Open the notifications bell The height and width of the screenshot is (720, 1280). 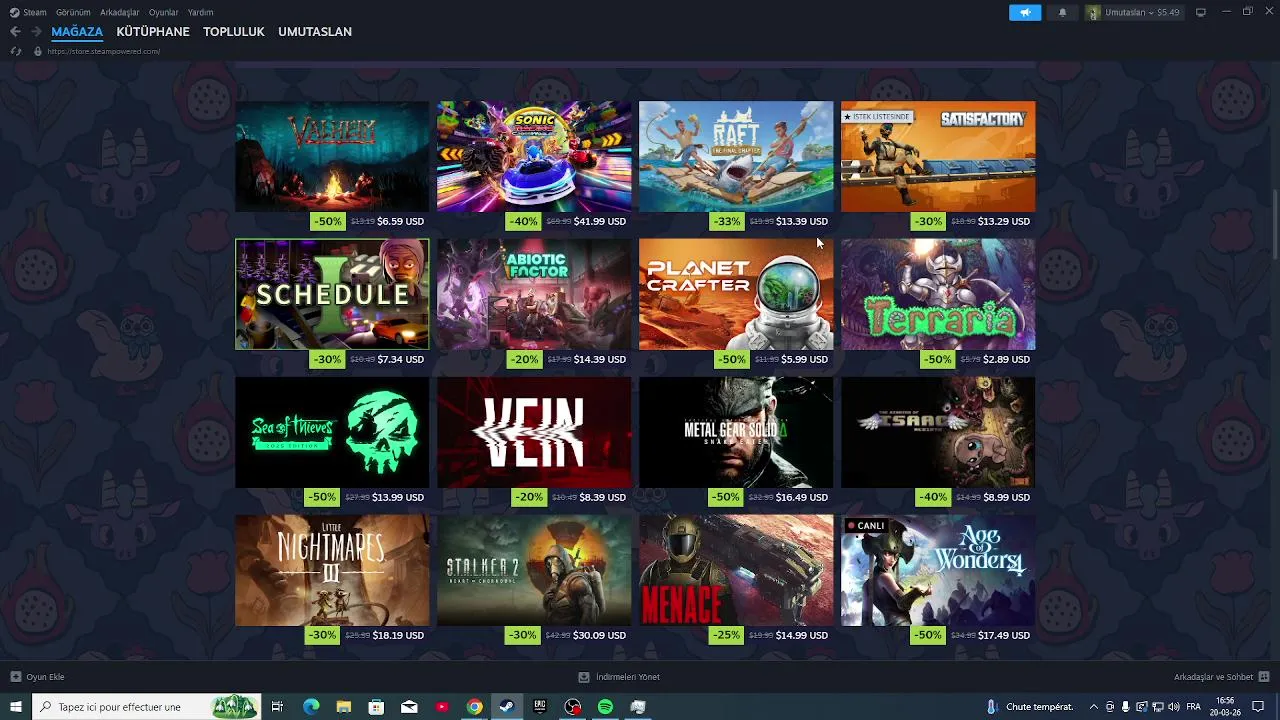1062,12
